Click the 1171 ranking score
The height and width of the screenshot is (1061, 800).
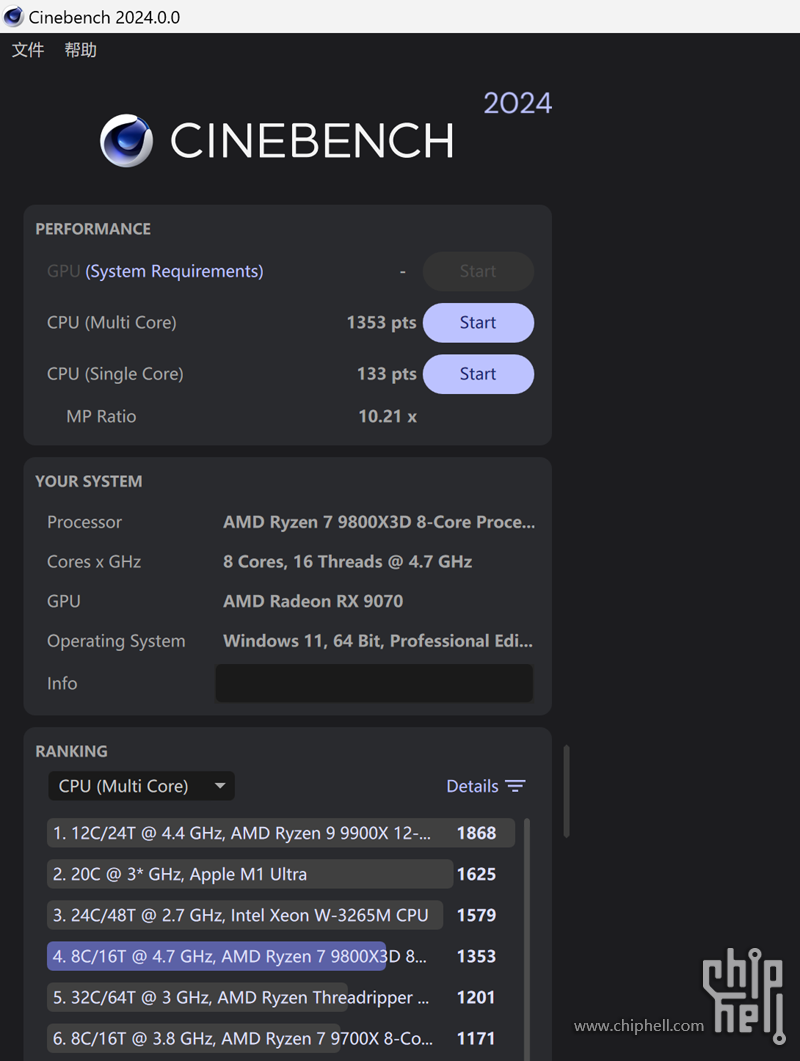tap(476, 1039)
